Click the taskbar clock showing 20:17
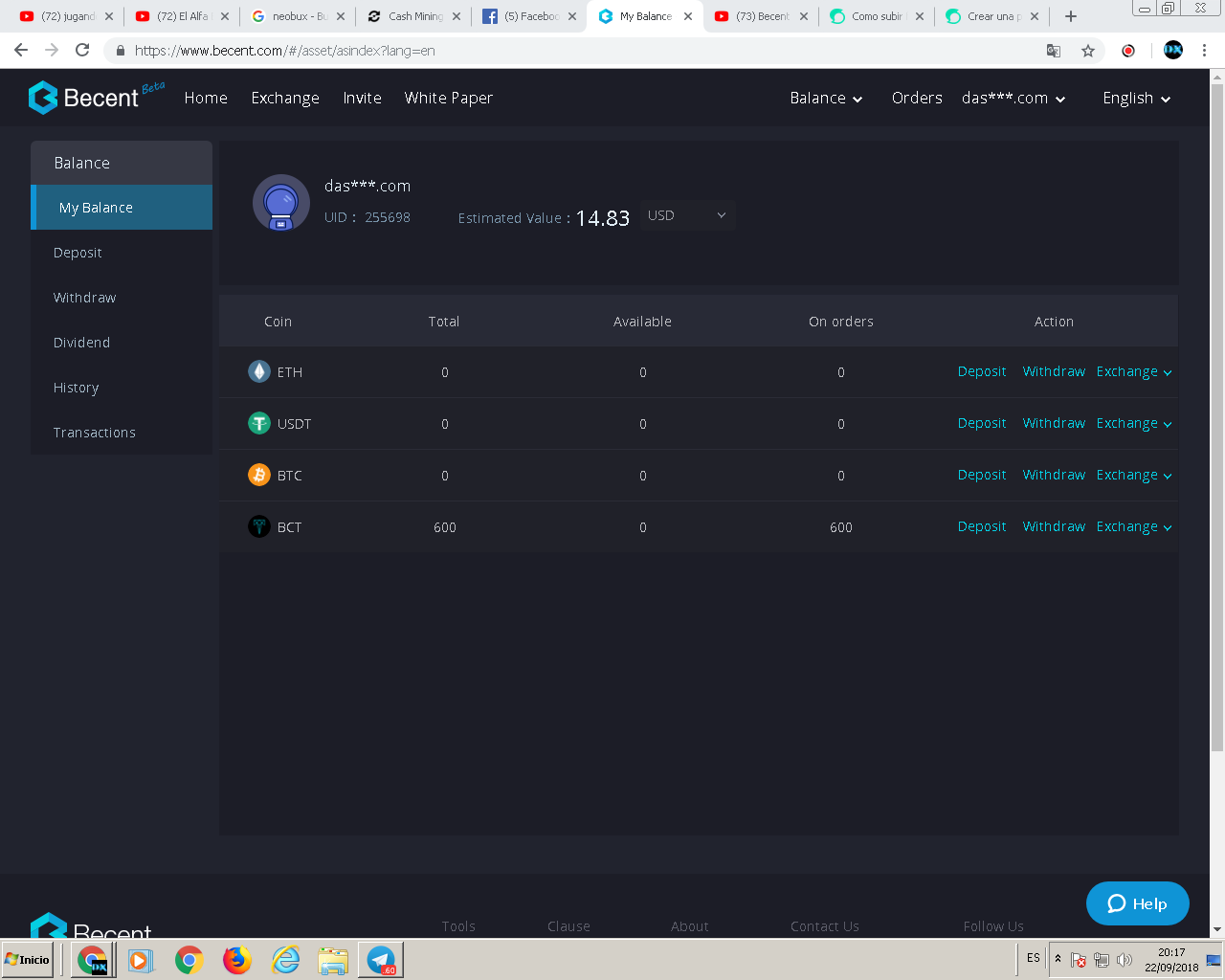Screen dimensions: 1225x980 1171,960
